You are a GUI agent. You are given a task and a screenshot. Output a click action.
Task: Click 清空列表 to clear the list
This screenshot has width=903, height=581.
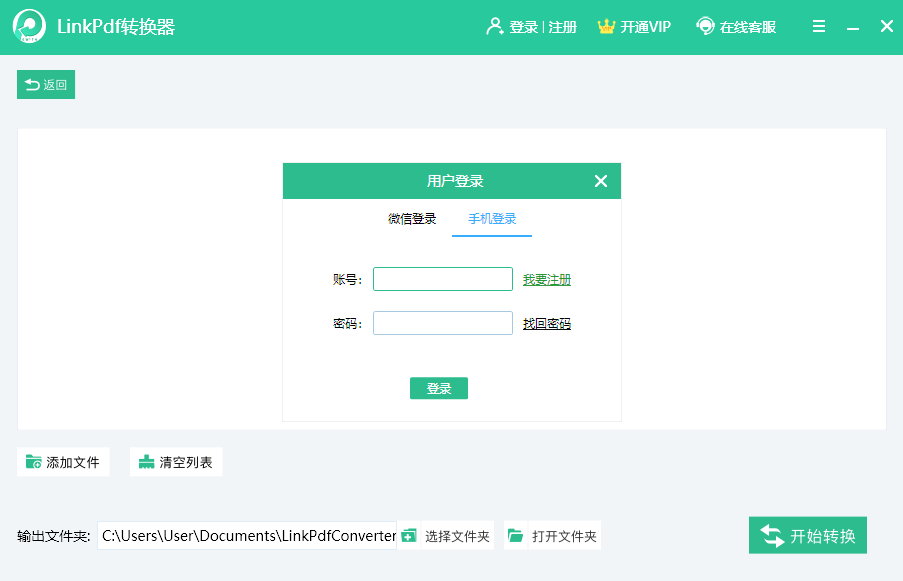(176, 462)
